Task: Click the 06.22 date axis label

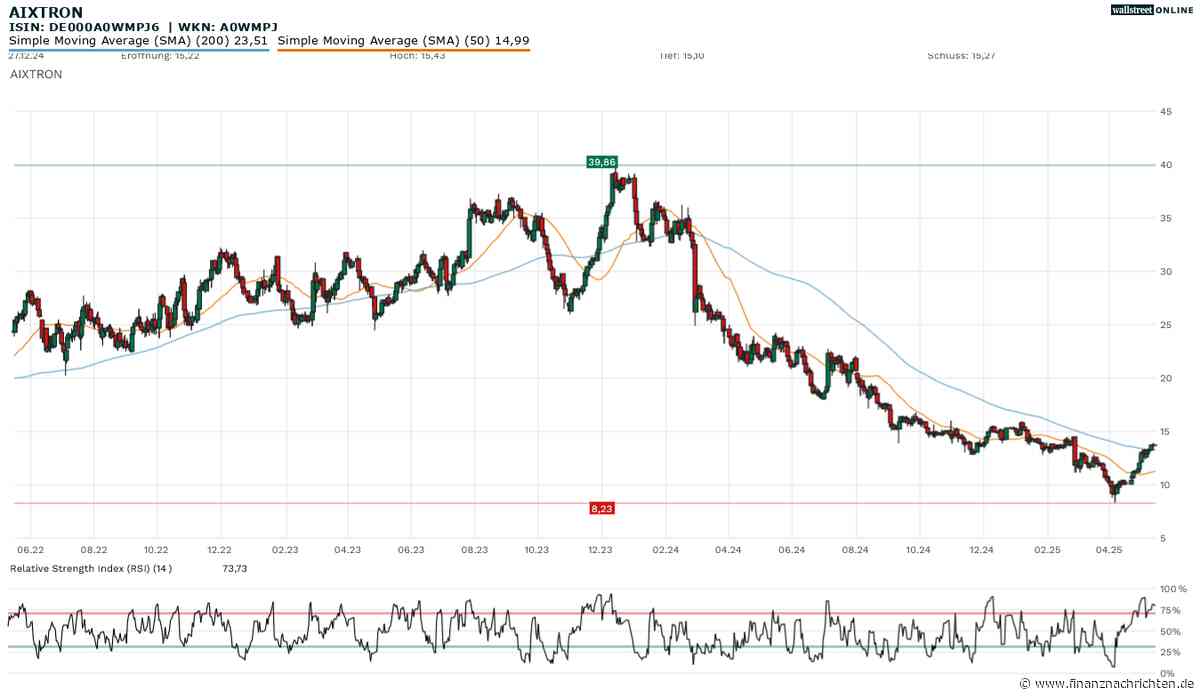Action: tap(31, 549)
